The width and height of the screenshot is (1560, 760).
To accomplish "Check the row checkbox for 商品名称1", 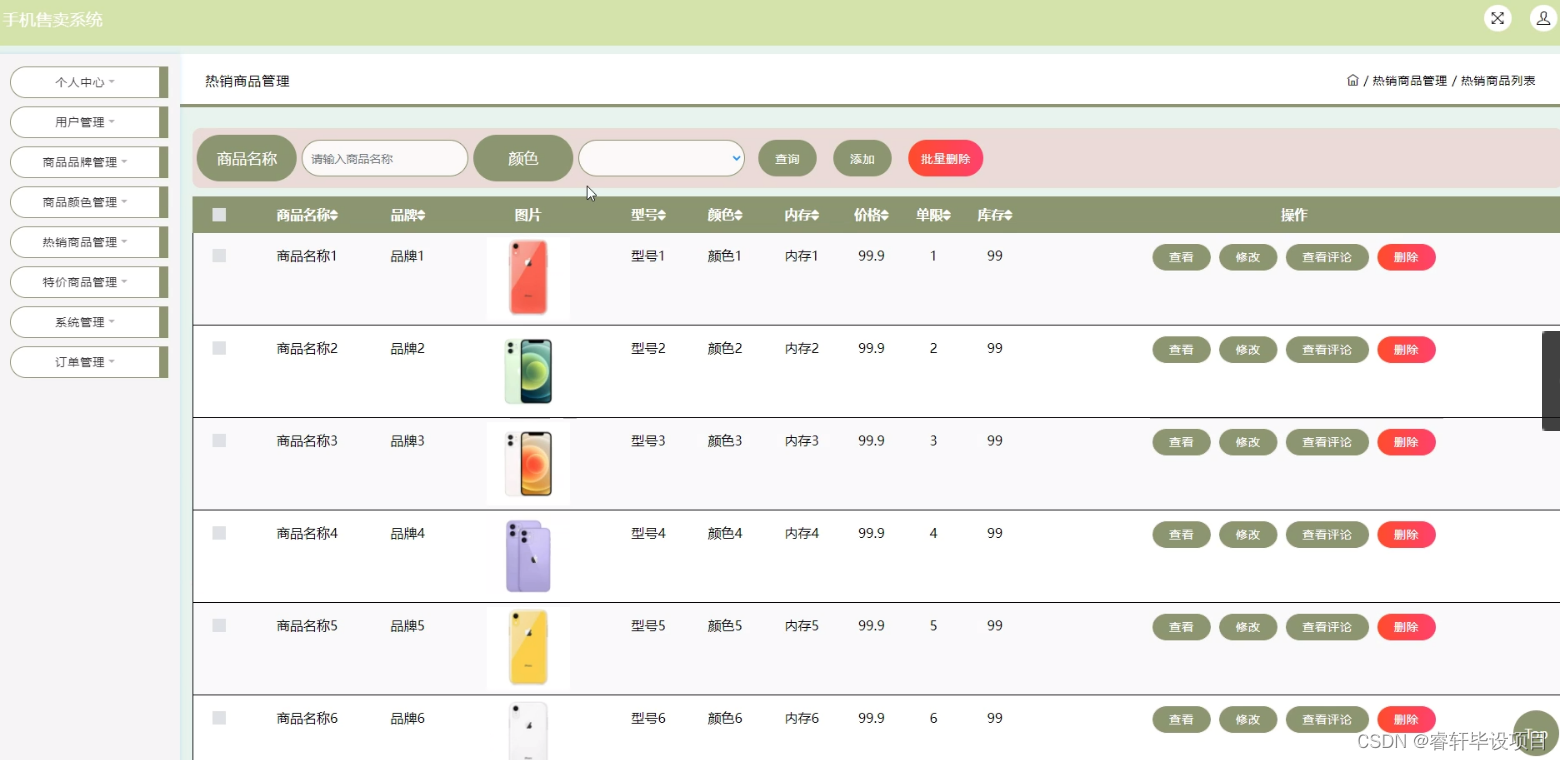I will [x=219, y=255].
